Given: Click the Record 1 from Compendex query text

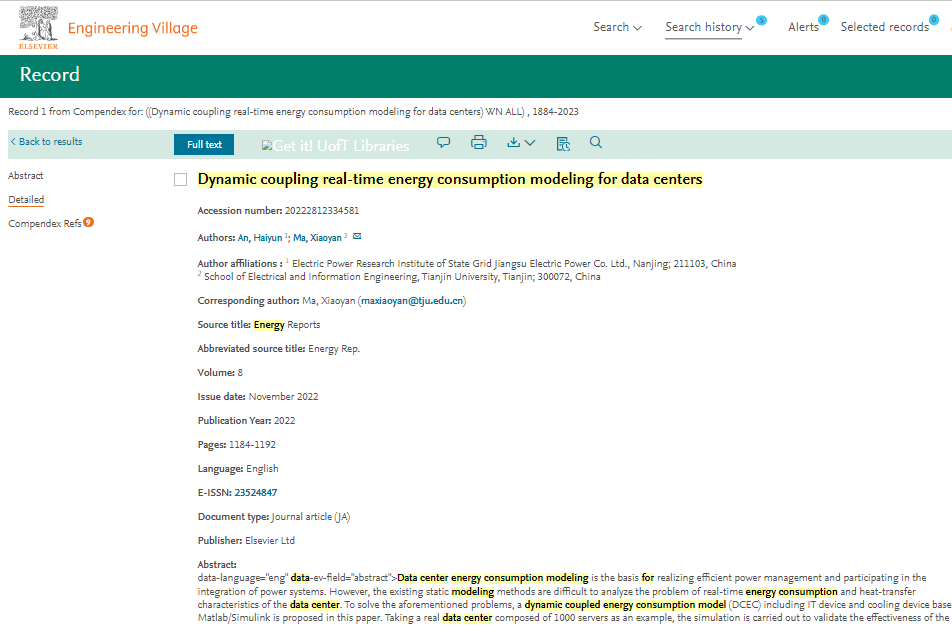Looking at the screenshot, I should click(293, 112).
